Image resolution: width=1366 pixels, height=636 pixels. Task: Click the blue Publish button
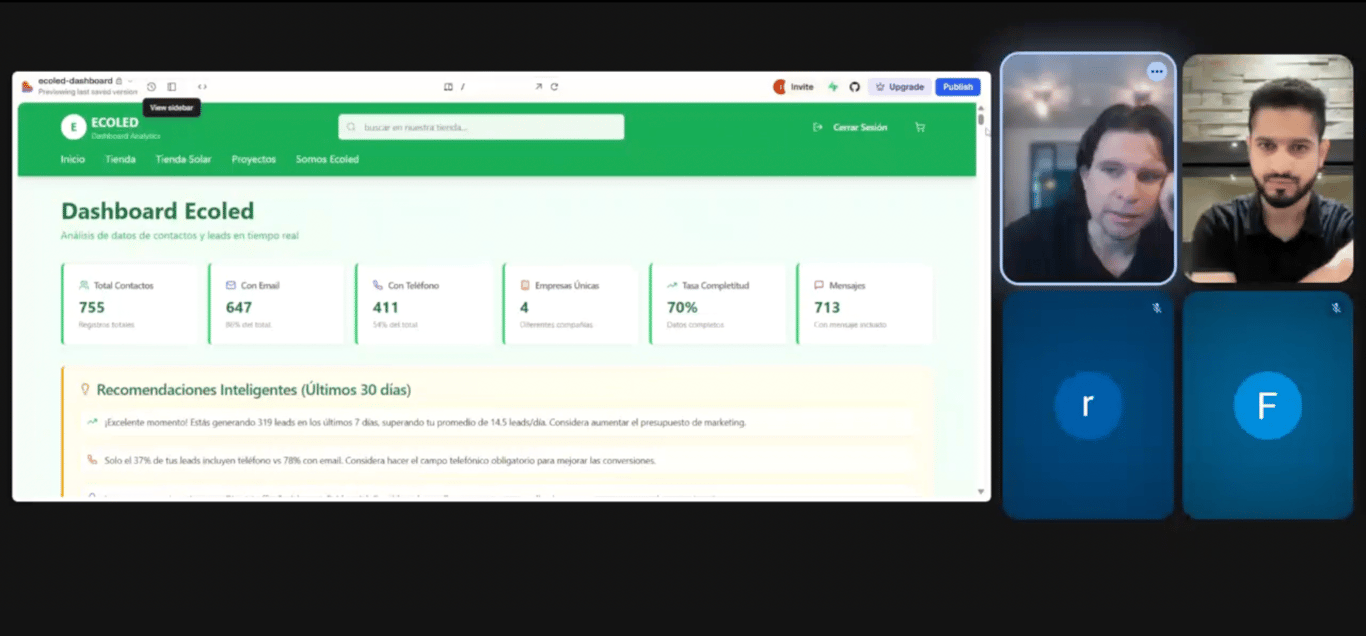click(958, 87)
